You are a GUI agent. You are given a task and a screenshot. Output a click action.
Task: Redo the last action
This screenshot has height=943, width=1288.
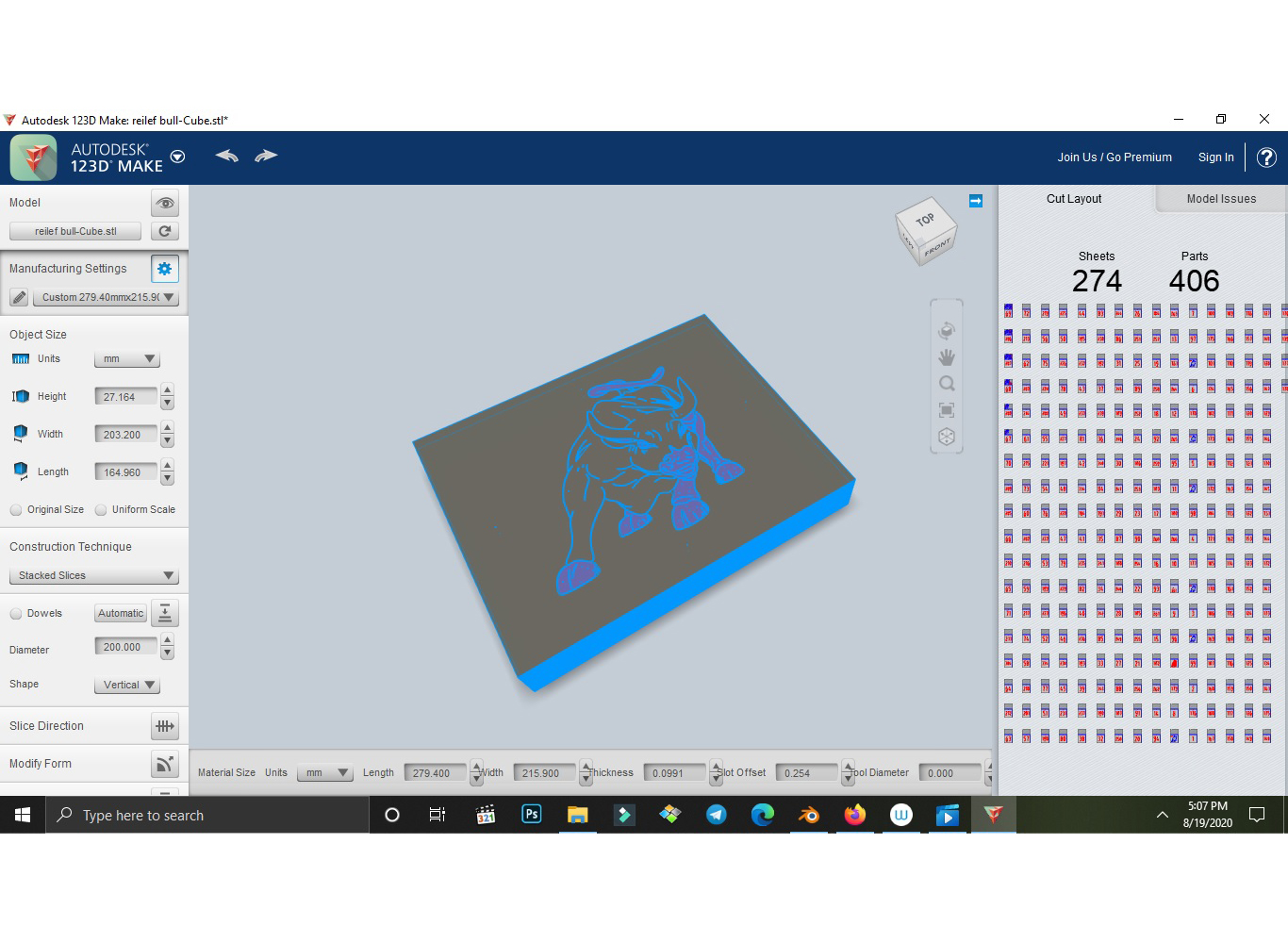coord(266,156)
